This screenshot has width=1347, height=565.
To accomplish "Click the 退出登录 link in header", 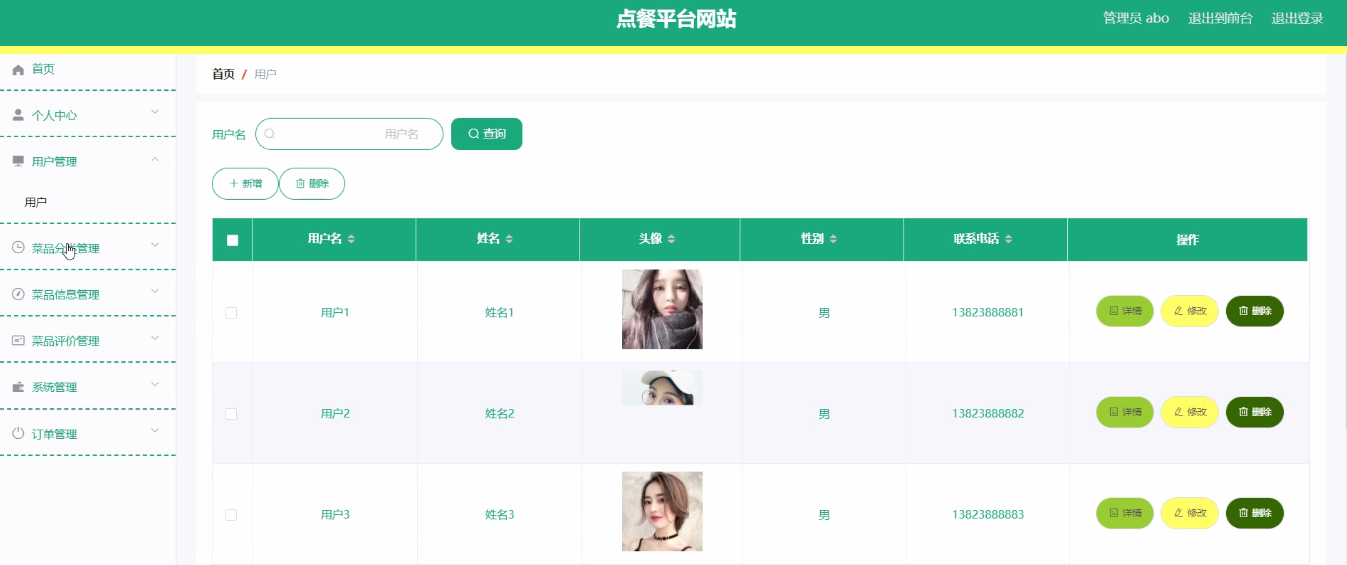I will click(x=1297, y=19).
